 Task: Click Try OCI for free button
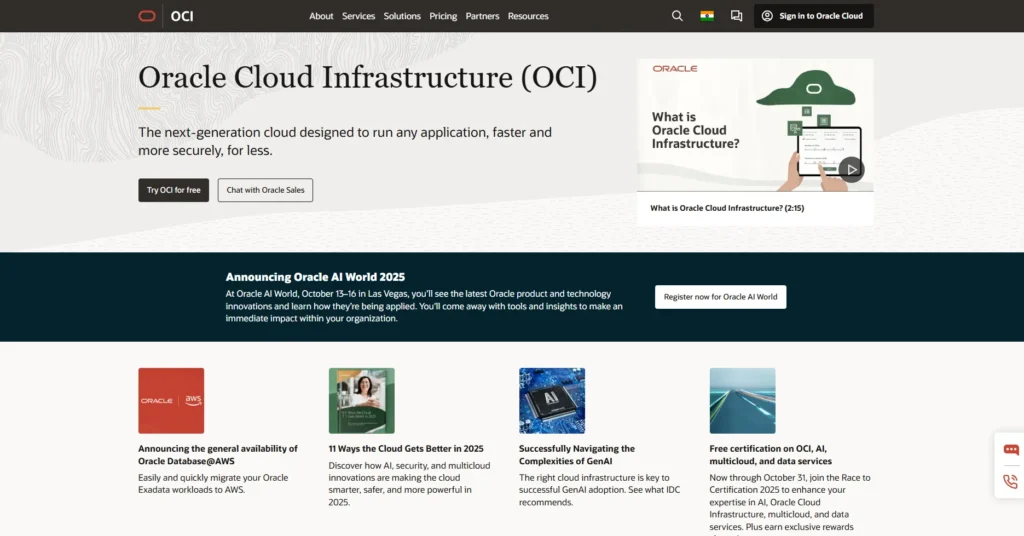(174, 190)
